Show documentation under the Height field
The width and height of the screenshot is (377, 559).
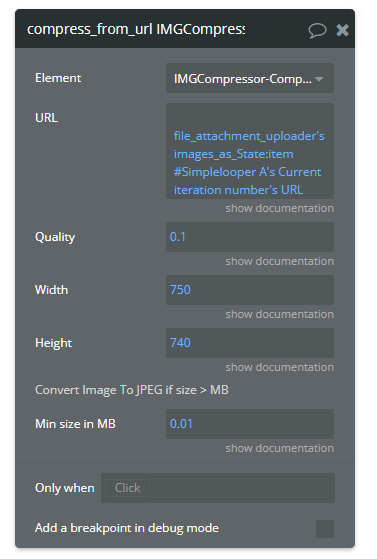pyautogui.click(x=279, y=367)
